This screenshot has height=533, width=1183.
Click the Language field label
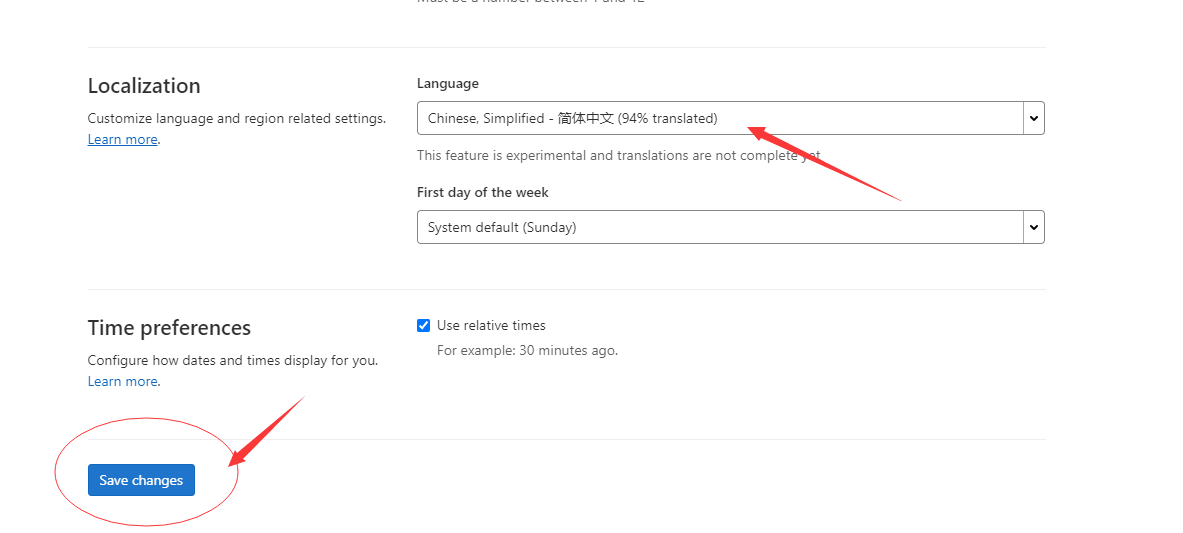[x=447, y=84]
